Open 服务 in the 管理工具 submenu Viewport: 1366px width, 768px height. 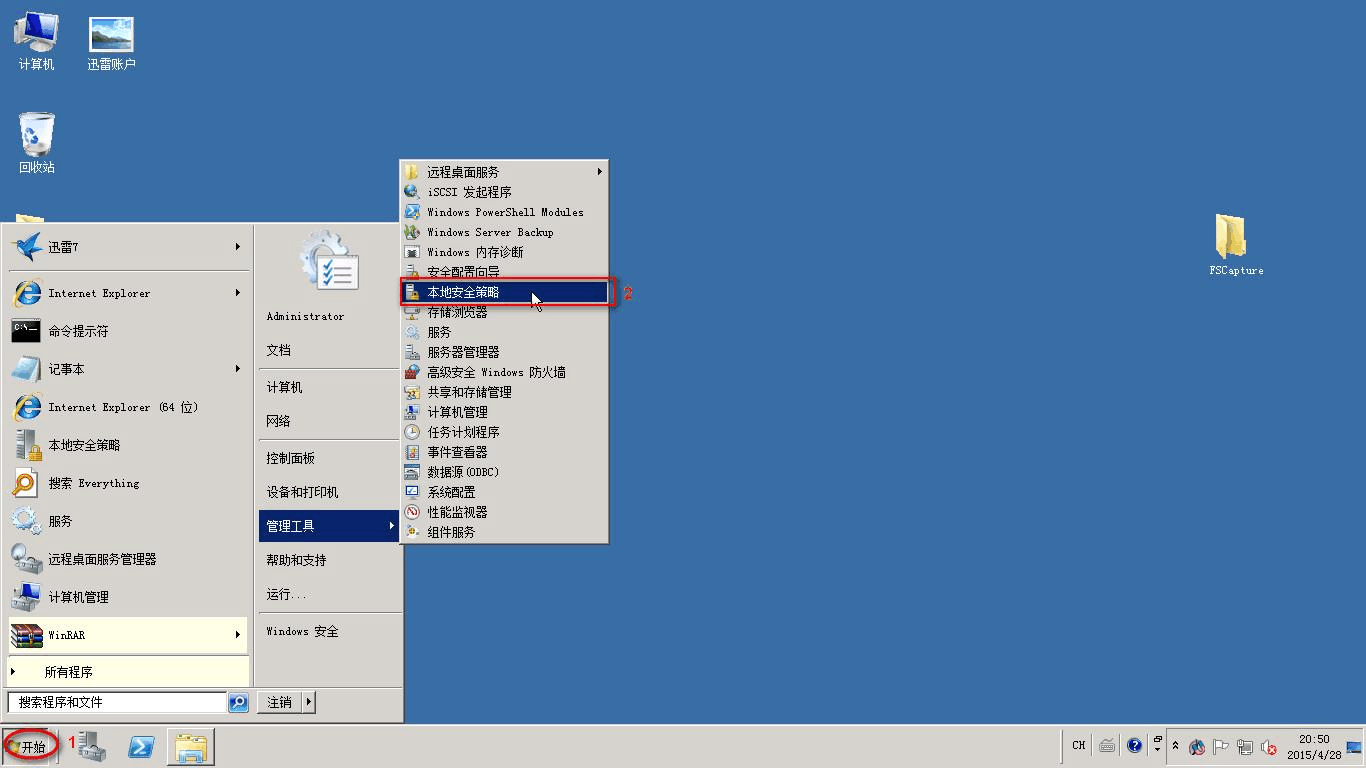tap(504, 332)
